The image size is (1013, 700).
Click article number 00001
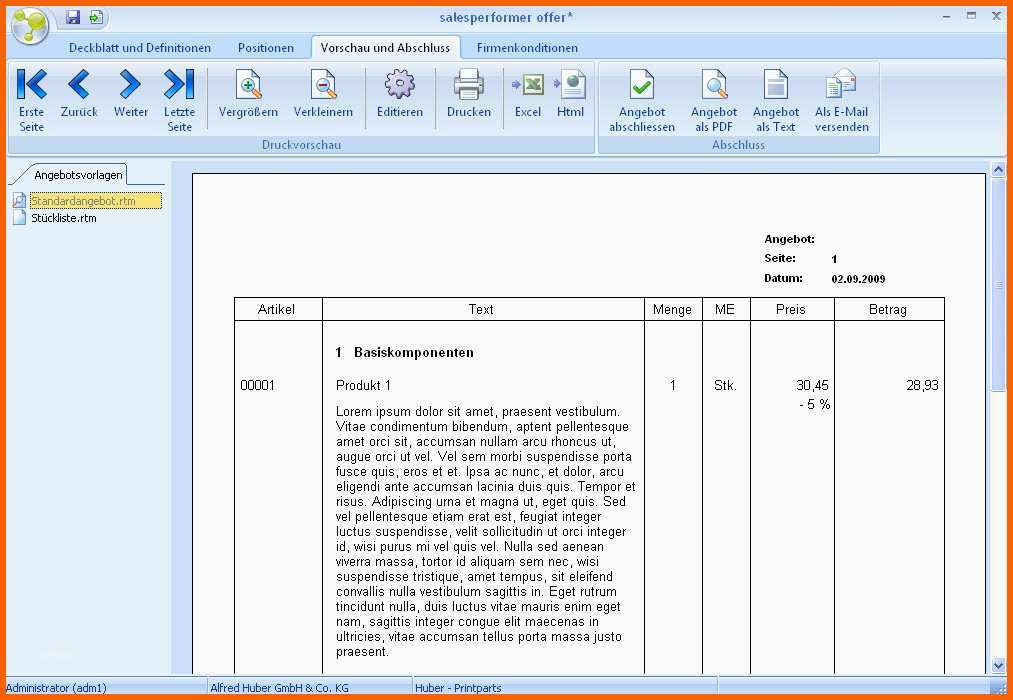[x=258, y=386]
